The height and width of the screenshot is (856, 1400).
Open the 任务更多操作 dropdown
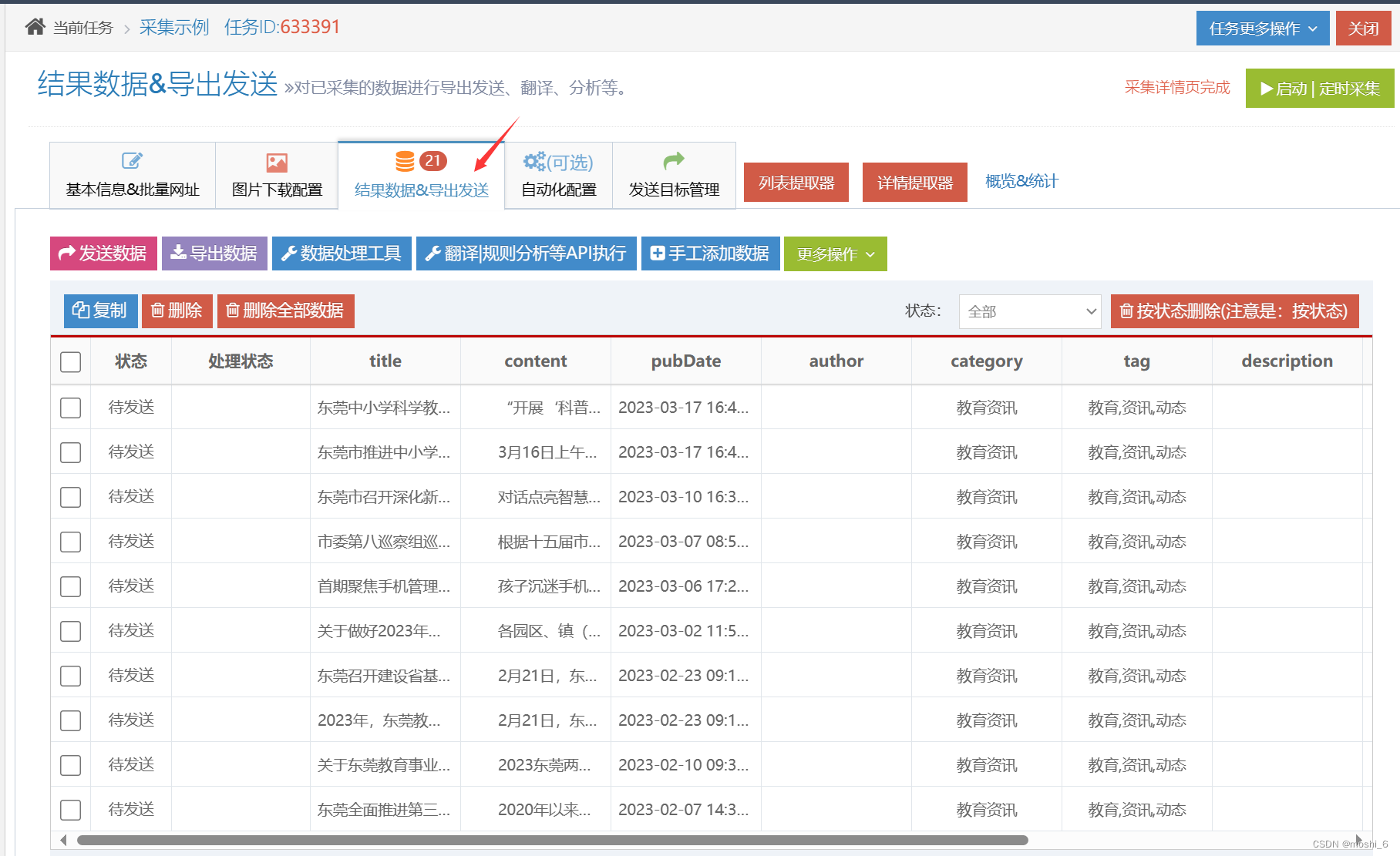point(1263,29)
